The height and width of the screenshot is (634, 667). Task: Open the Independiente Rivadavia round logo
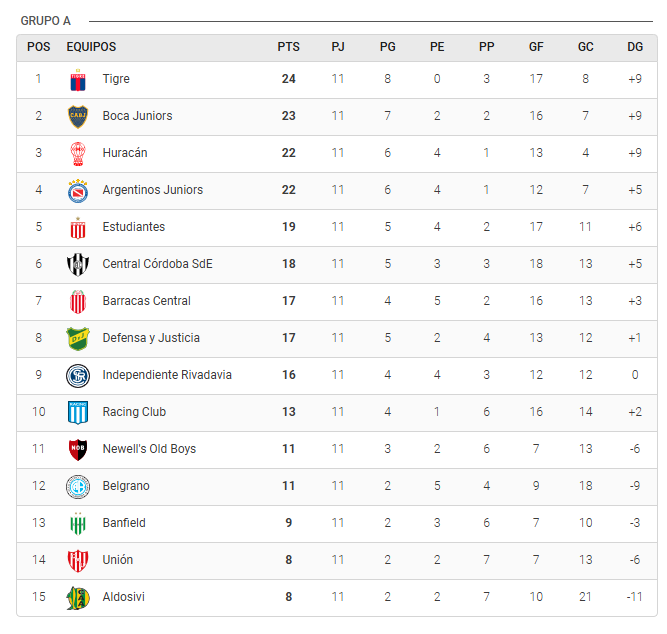coord(78,375)
